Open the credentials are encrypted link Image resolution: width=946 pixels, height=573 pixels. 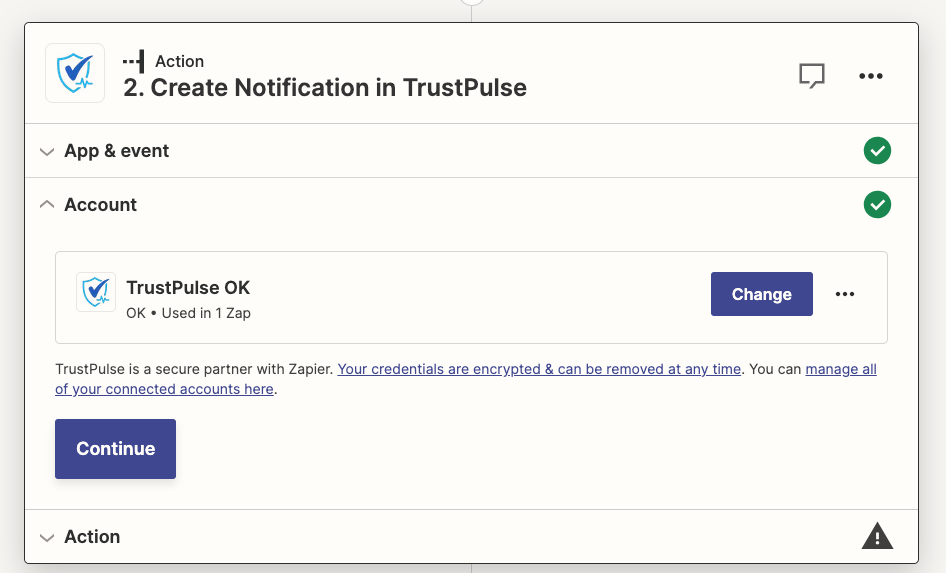pyautogui.click(x=539, y=369)
